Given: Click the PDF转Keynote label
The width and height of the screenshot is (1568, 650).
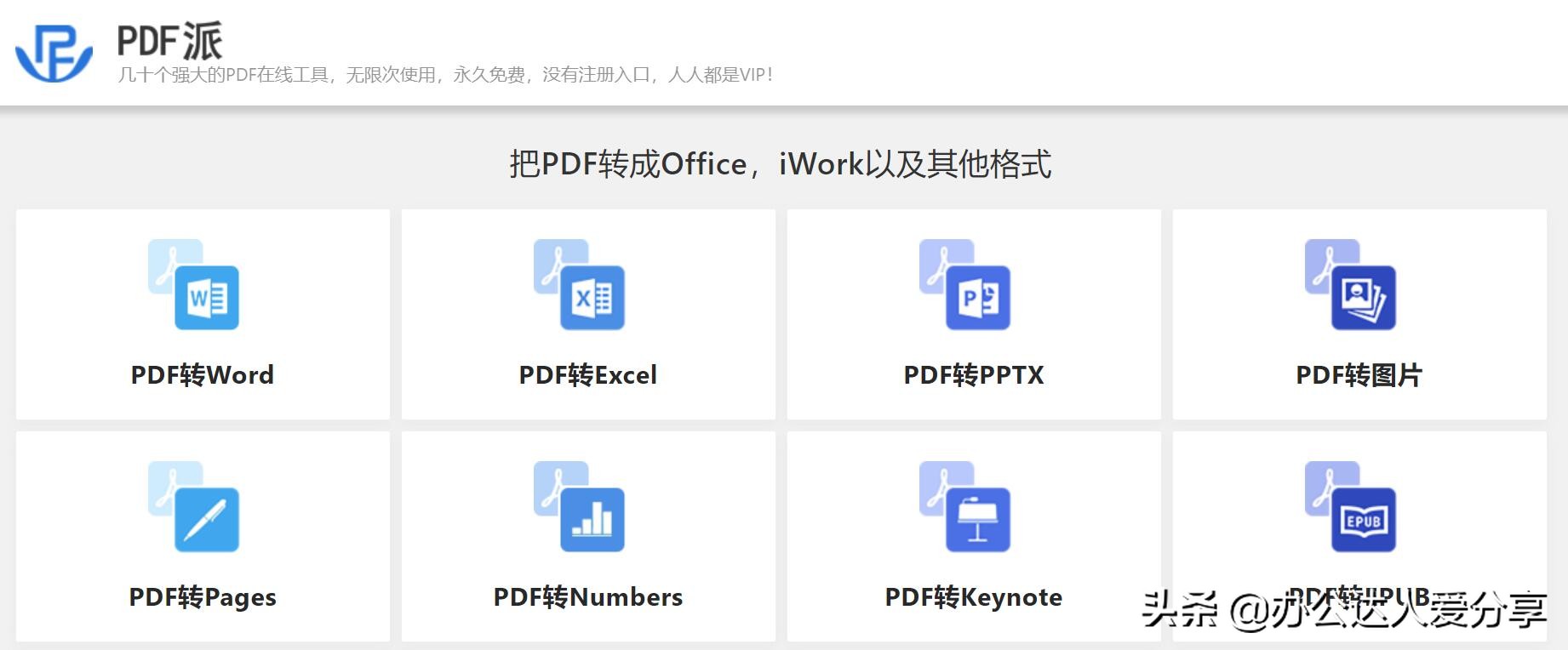Looking at the screenshot, I should [974, 597].
